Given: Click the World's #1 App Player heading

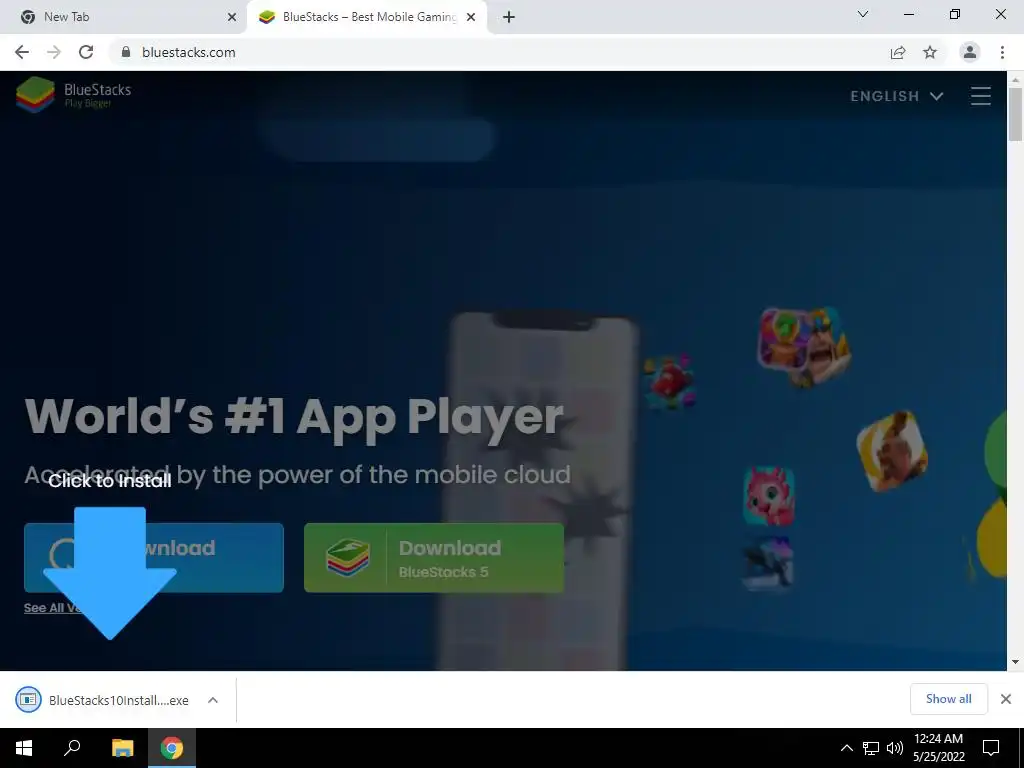Looking at the screenshot, I should [x=294, y=416].
